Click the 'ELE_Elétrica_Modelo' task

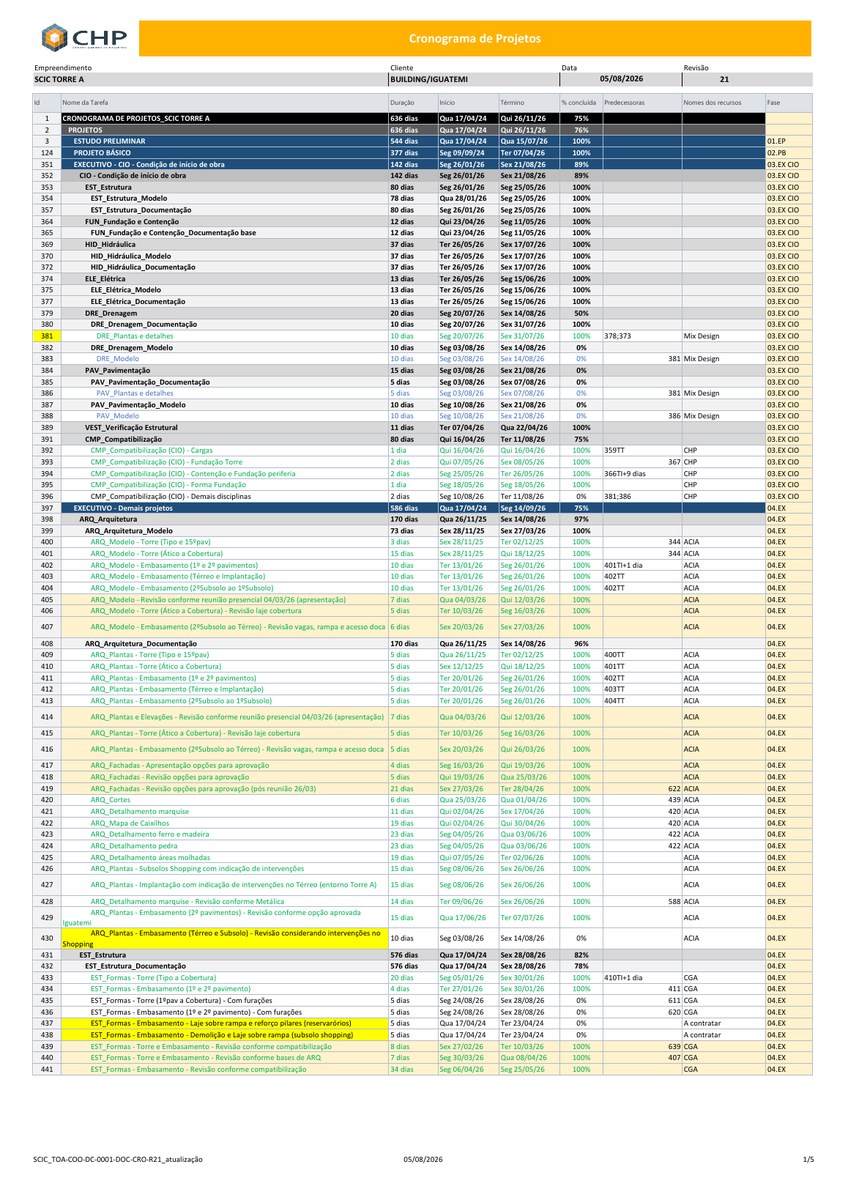tap(126, 291)
